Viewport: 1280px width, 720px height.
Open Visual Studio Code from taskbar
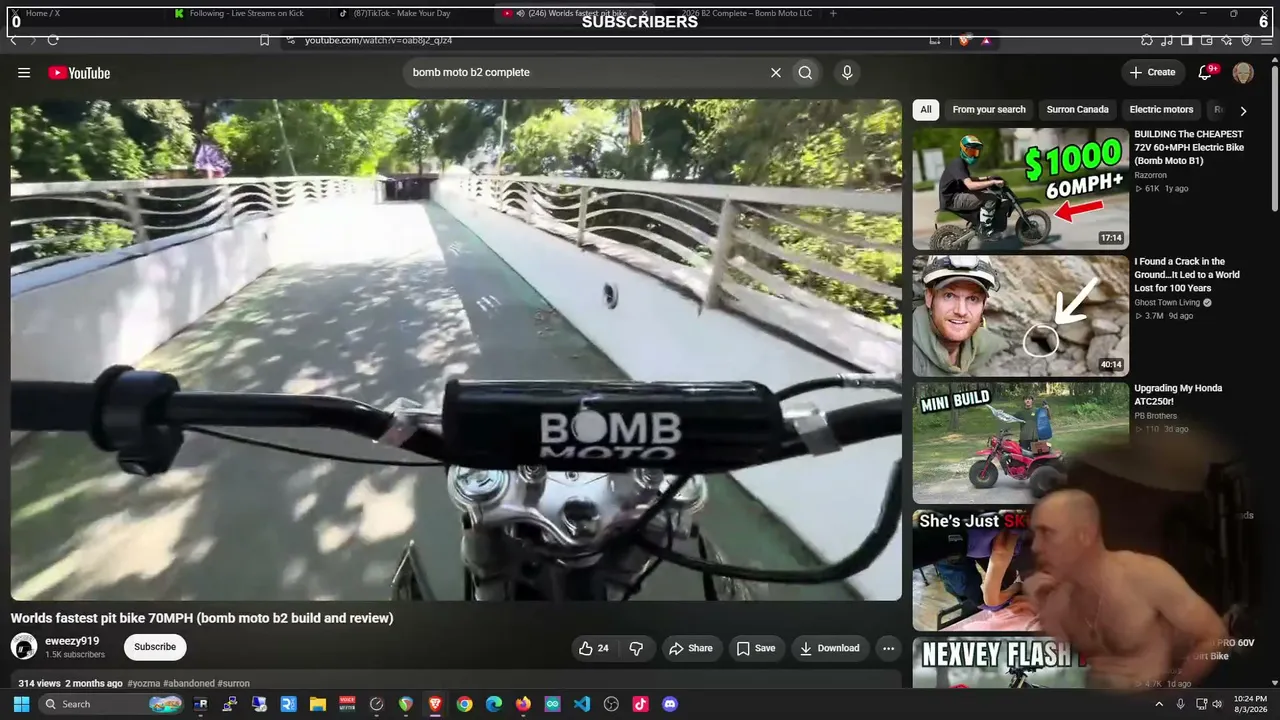coord(582,704)
